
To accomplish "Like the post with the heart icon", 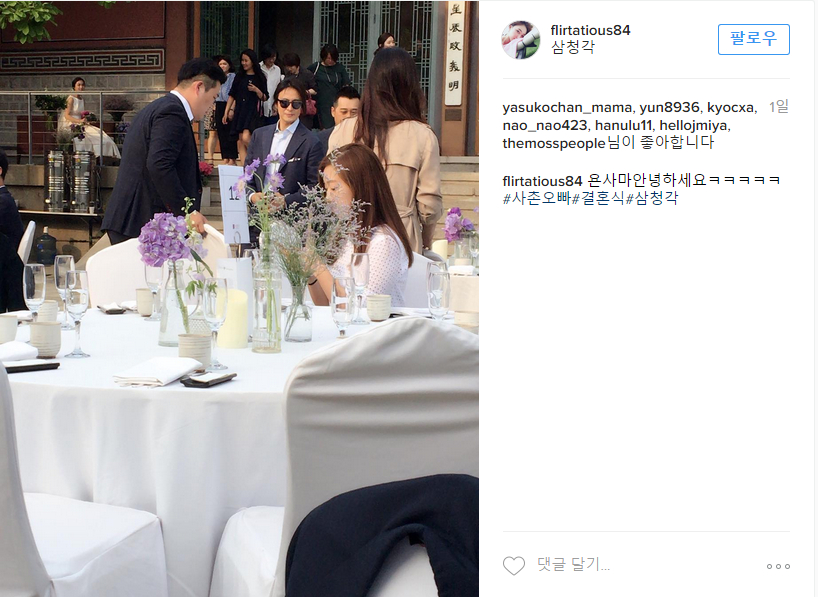I will tap(514, 566).
